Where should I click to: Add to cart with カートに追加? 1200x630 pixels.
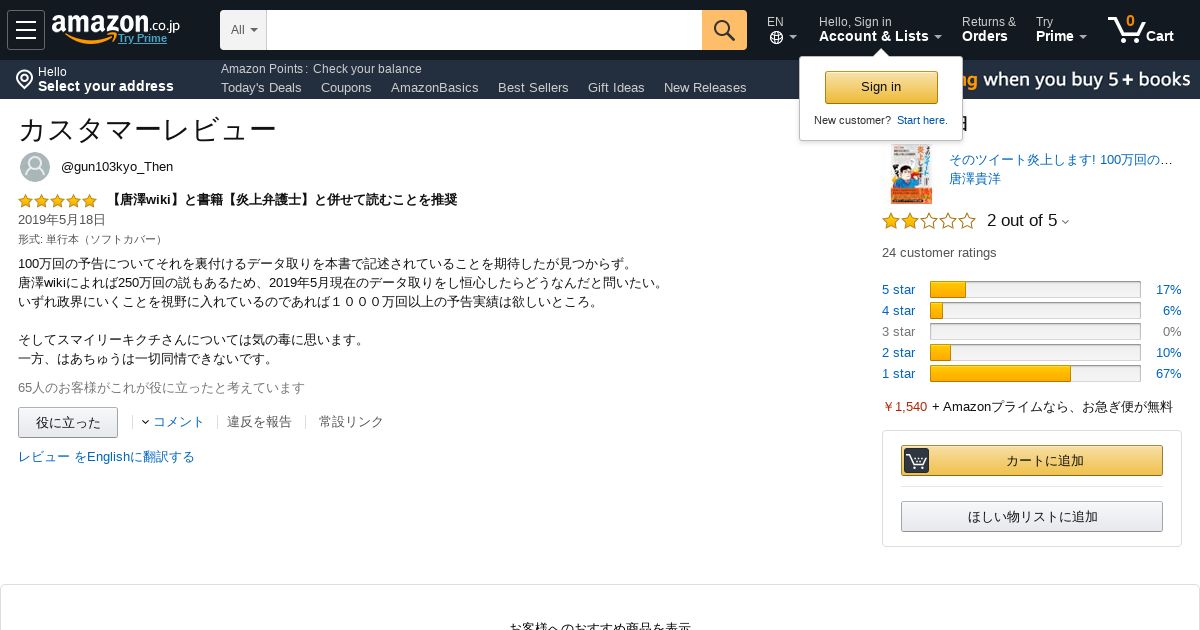point(1032,460)
